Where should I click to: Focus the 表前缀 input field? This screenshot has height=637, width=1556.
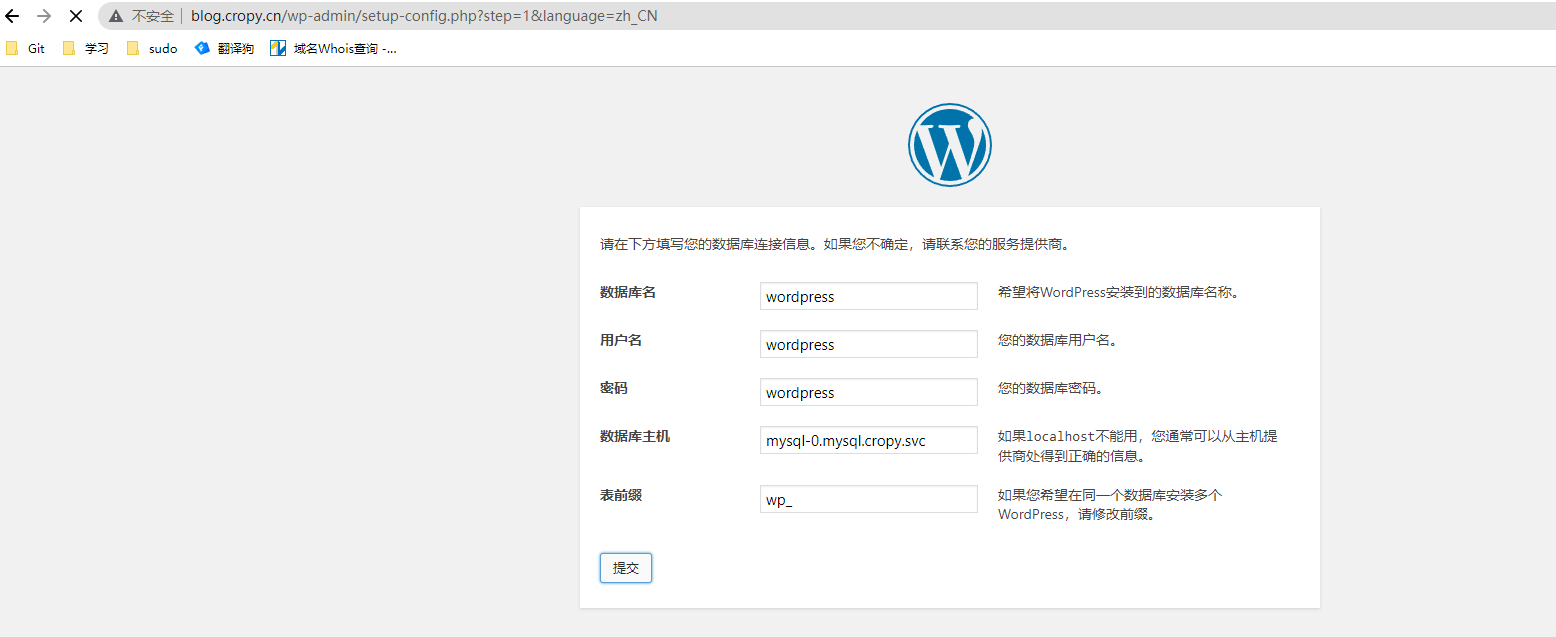(869, 499)
